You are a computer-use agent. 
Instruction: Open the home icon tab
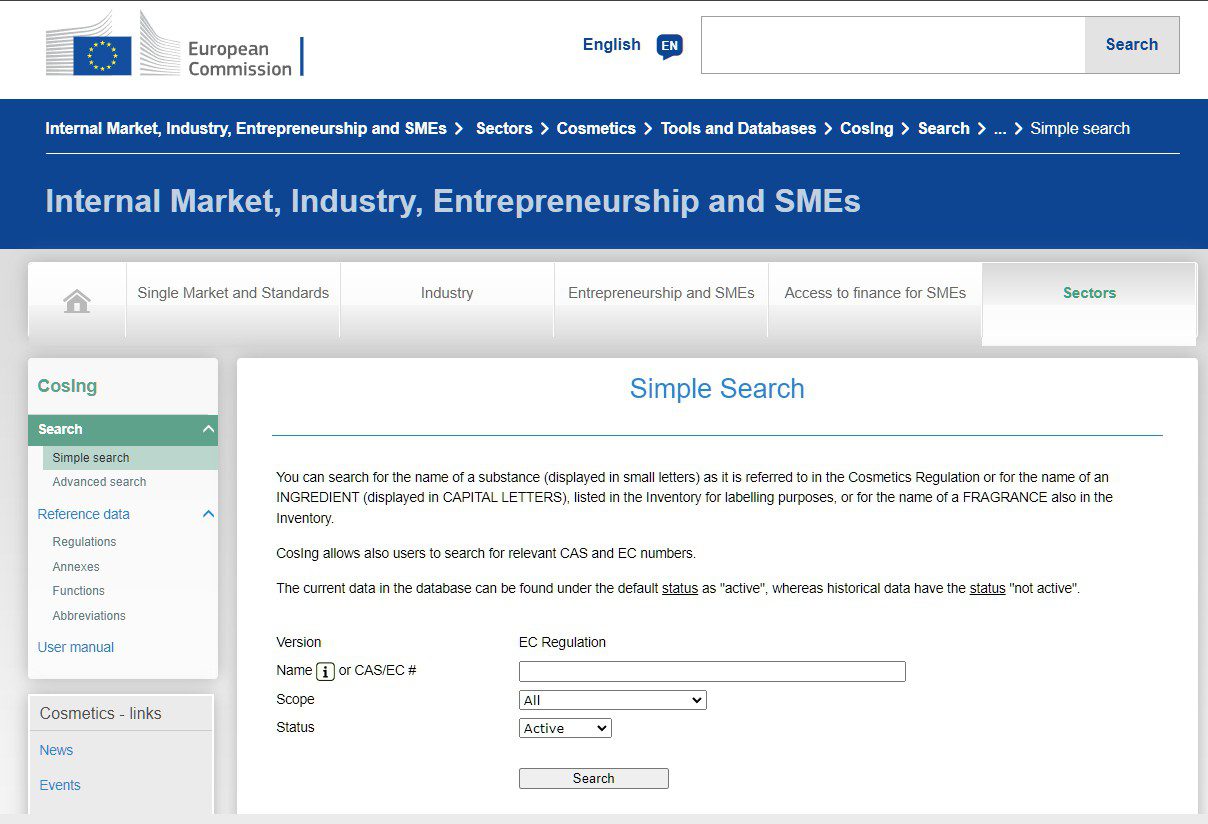(x=77, y=300)
